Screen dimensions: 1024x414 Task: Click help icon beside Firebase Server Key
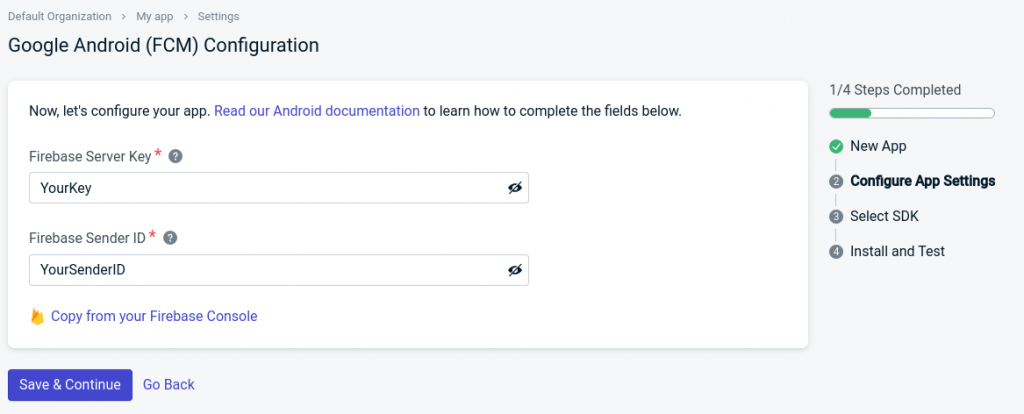pyautogui.click(x=175, y=156)
